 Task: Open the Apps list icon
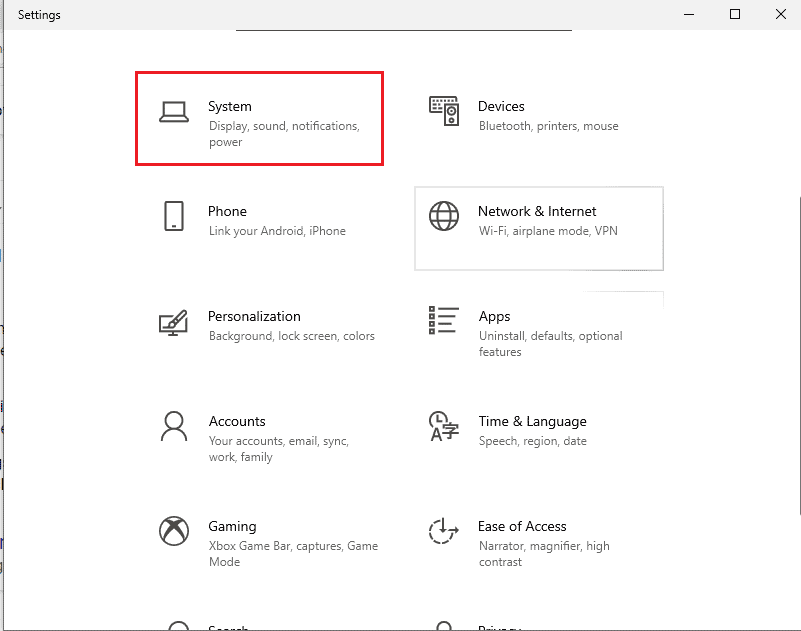pyautogui.click(x=443, y=320)
